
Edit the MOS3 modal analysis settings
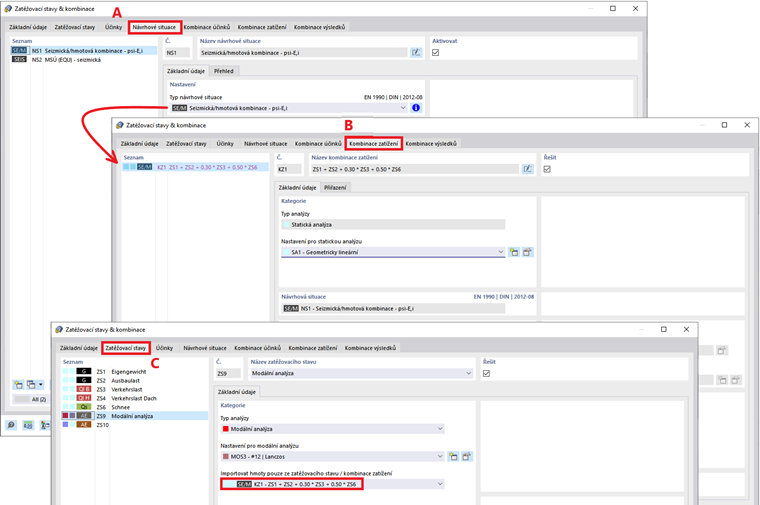pyautogui.click(x=466, y=457)
